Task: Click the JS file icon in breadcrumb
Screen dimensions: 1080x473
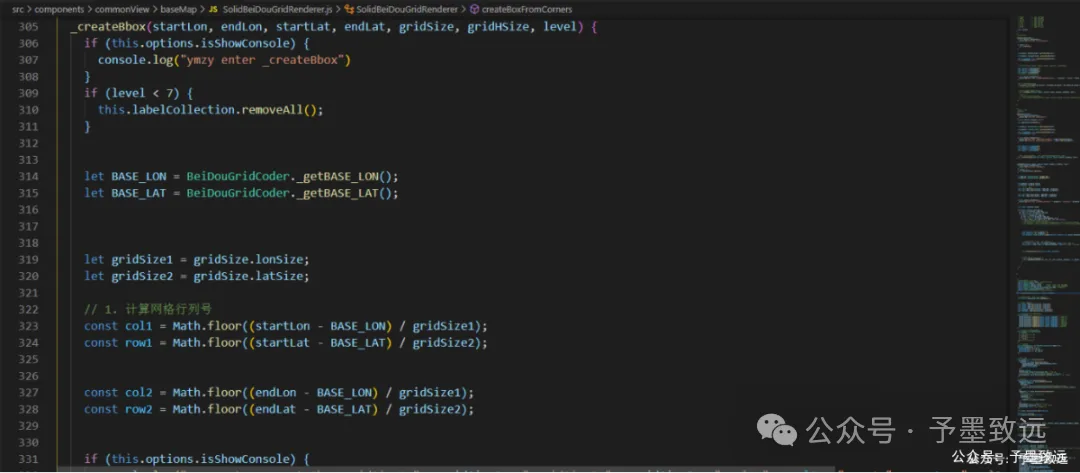Action: click(x=213, y=10)
